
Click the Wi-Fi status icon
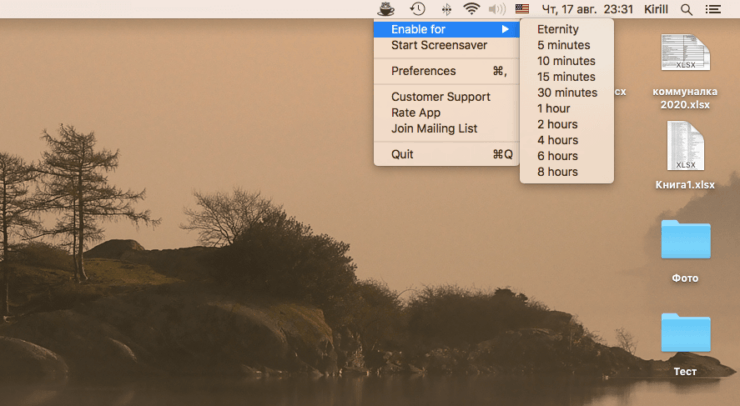[x=471, y=9]
